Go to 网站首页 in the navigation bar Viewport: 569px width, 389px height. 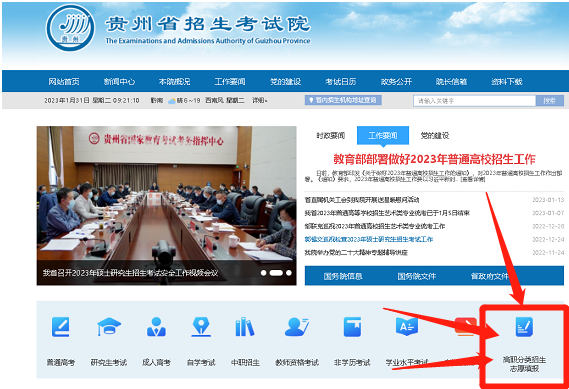[64, 82]
